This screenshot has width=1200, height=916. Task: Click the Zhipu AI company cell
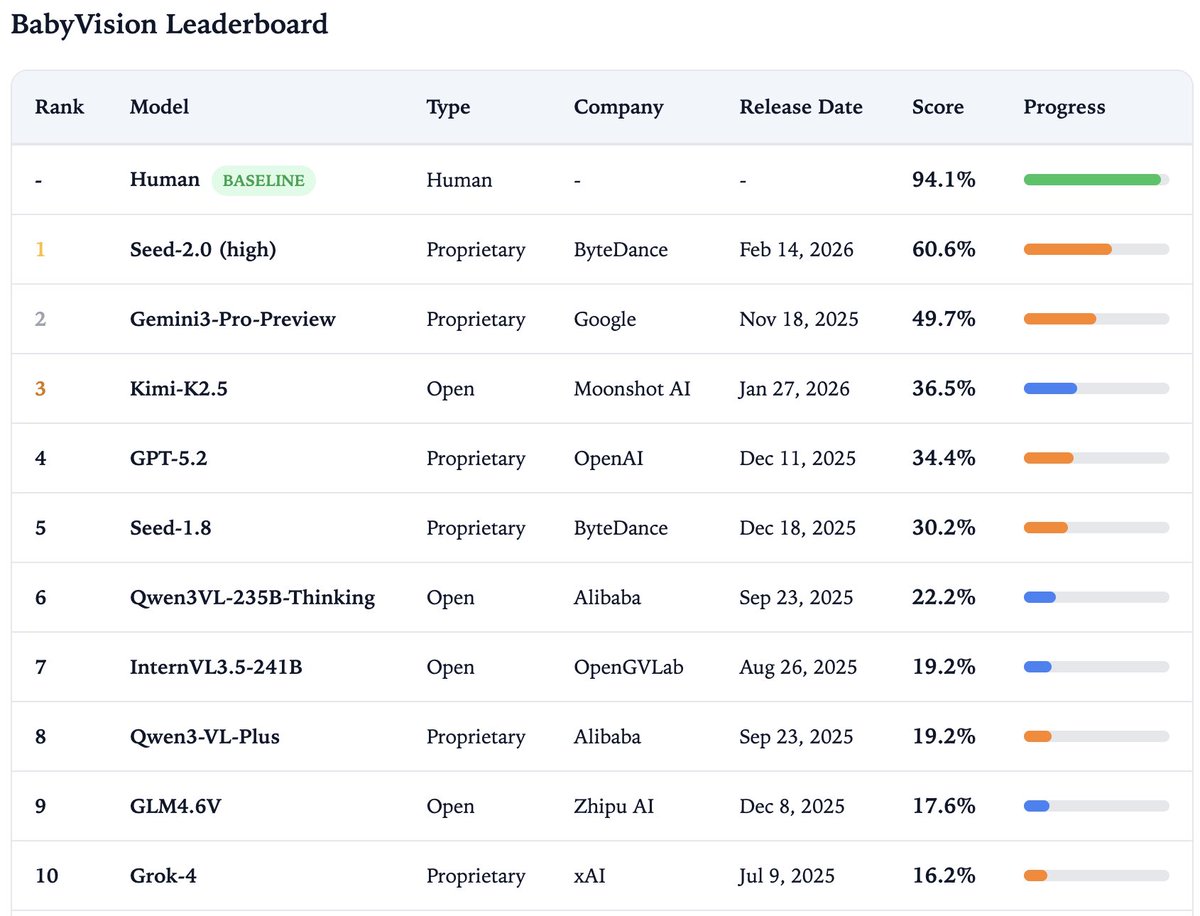(x=614, y=806)
